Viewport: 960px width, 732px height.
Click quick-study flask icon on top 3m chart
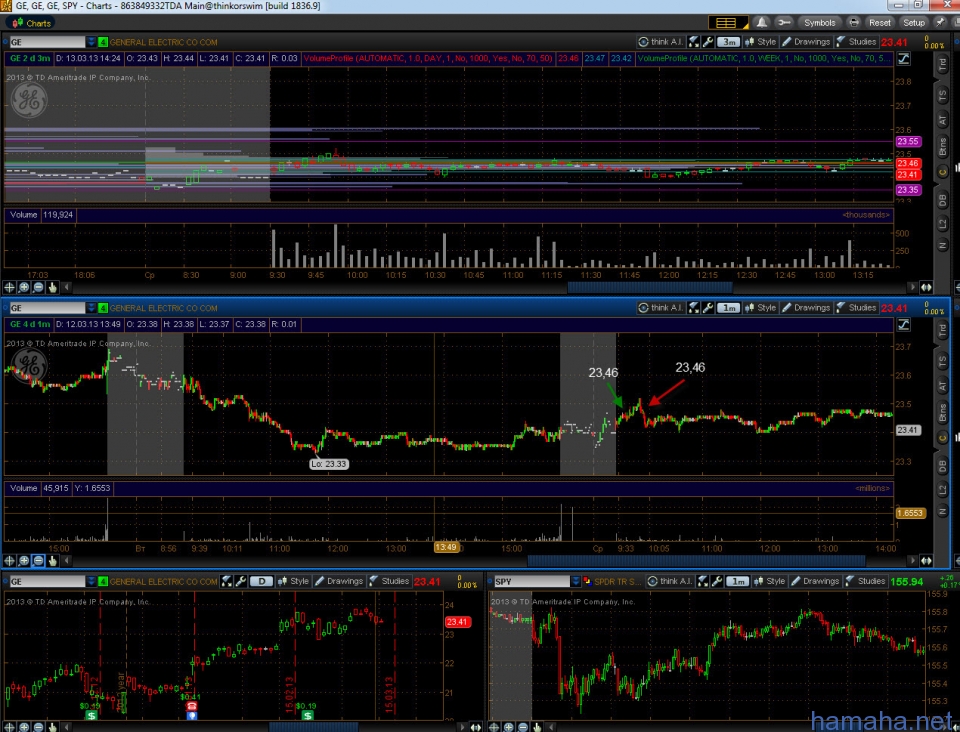point(693,42)
